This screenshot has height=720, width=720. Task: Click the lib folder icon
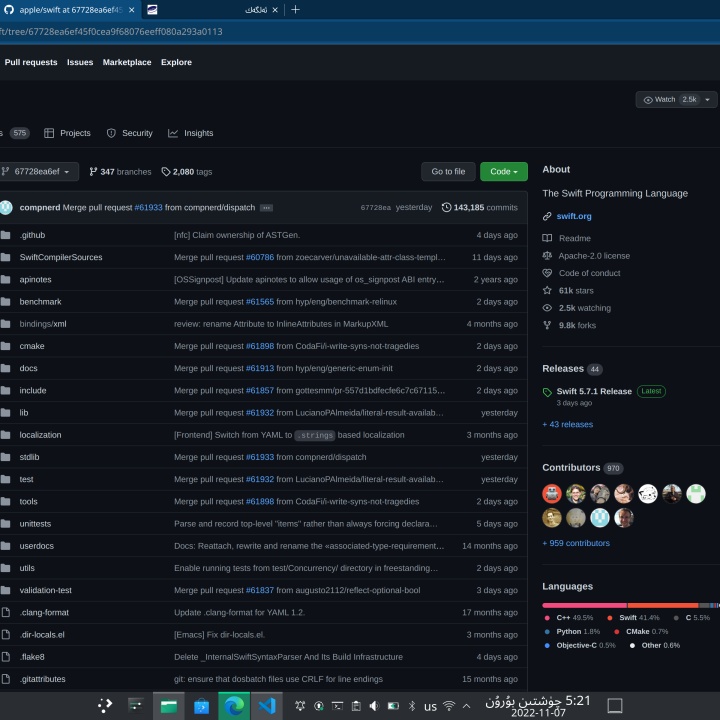6,413
